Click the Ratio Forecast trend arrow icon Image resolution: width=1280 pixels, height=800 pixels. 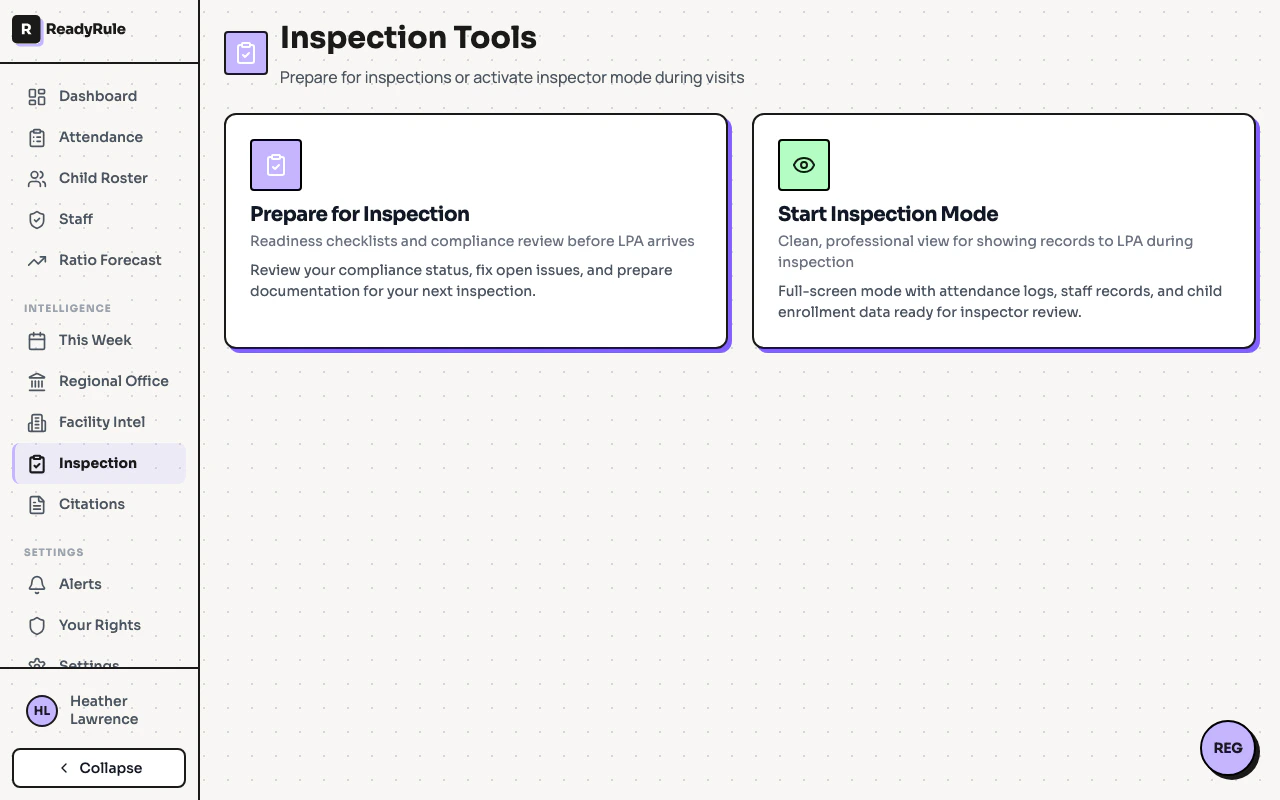37,260
